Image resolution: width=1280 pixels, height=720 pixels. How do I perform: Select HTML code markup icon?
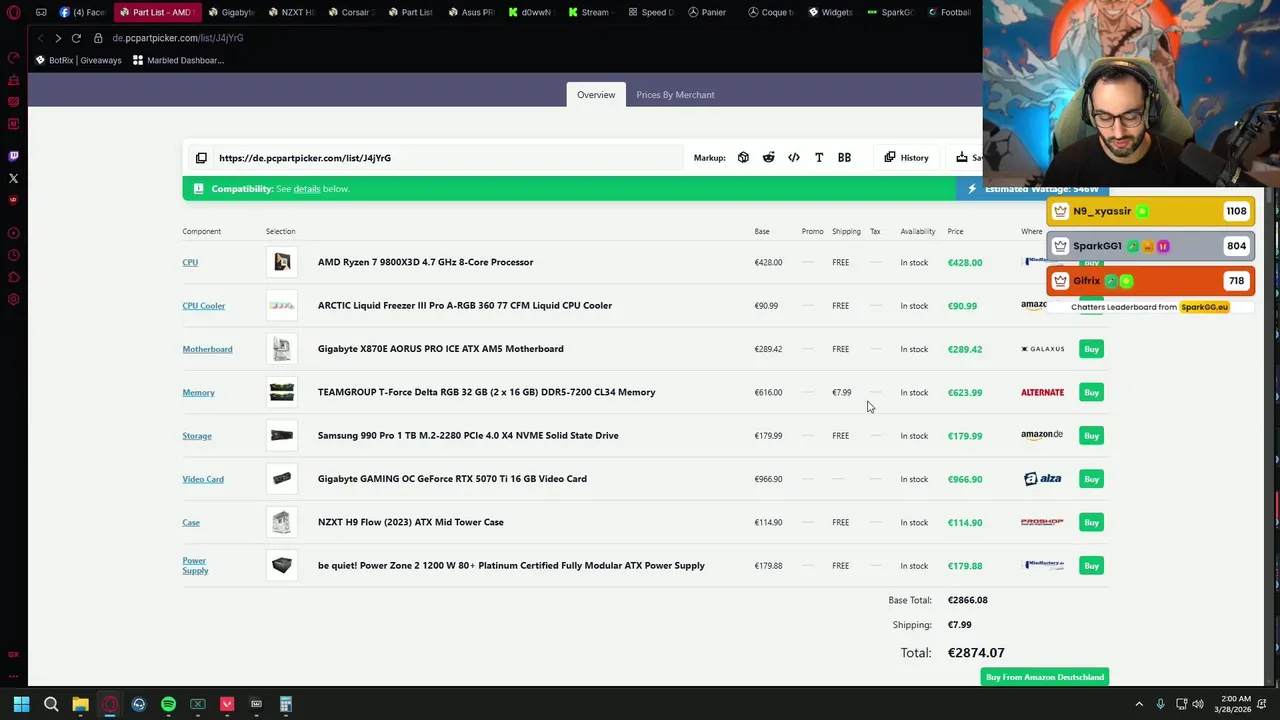click(794, 158)
